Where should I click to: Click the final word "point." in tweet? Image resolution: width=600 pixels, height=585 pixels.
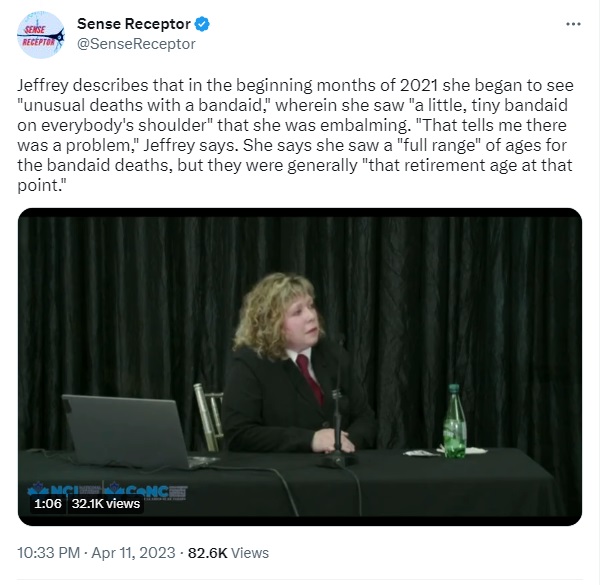(x=41, y=186)
